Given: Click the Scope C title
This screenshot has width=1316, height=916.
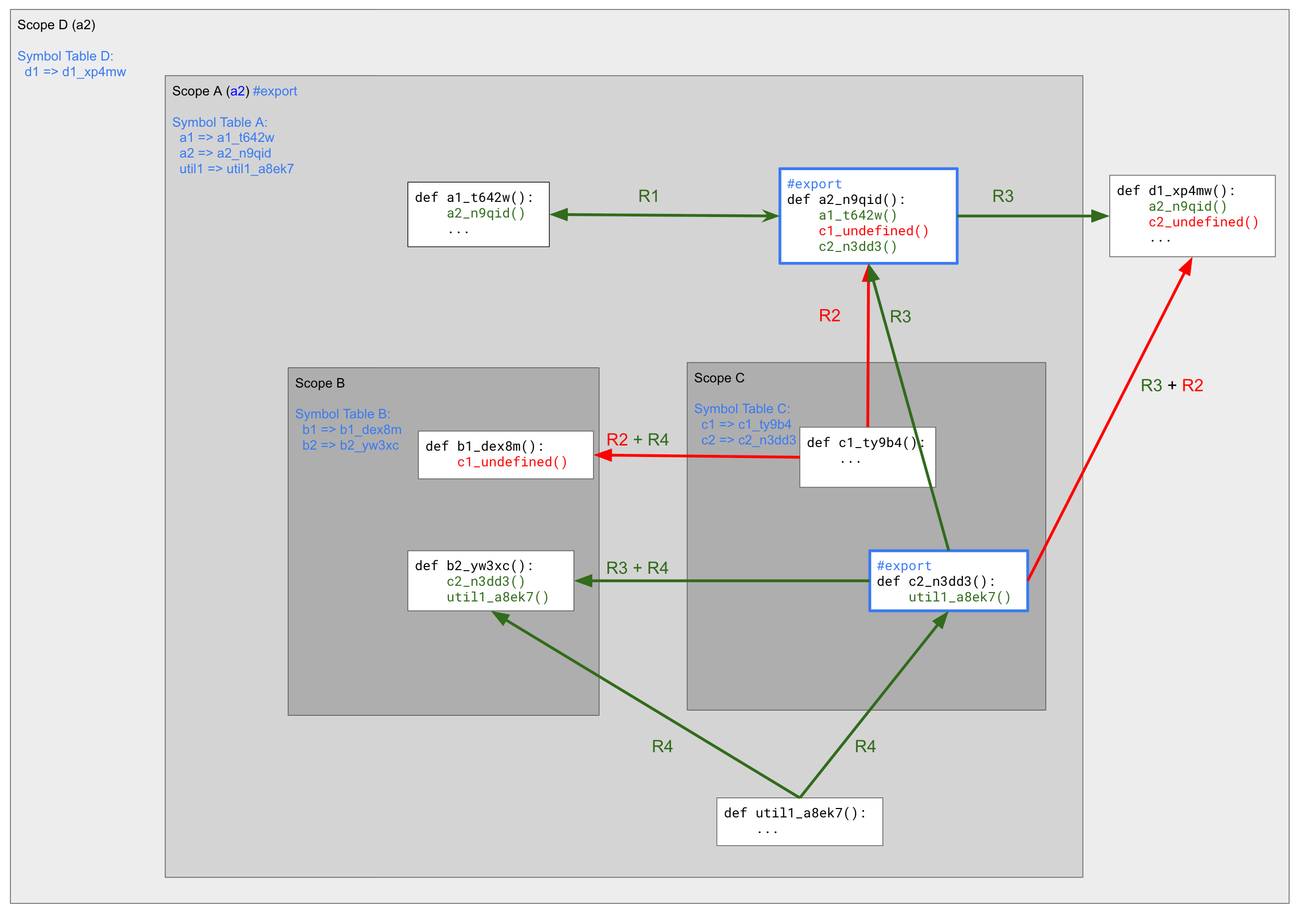Looking at the screenshot, I should click(x=719, y=378).
